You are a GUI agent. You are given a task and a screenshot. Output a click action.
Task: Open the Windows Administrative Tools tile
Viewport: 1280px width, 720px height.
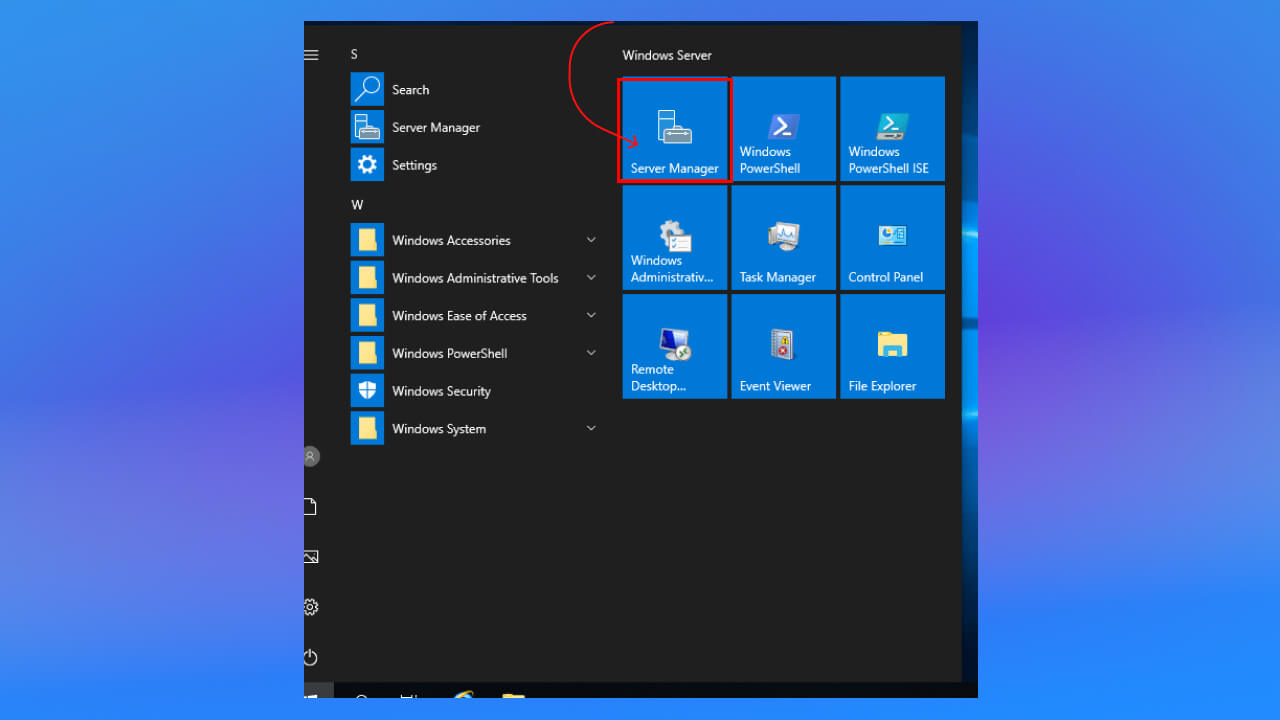[675, 238]
